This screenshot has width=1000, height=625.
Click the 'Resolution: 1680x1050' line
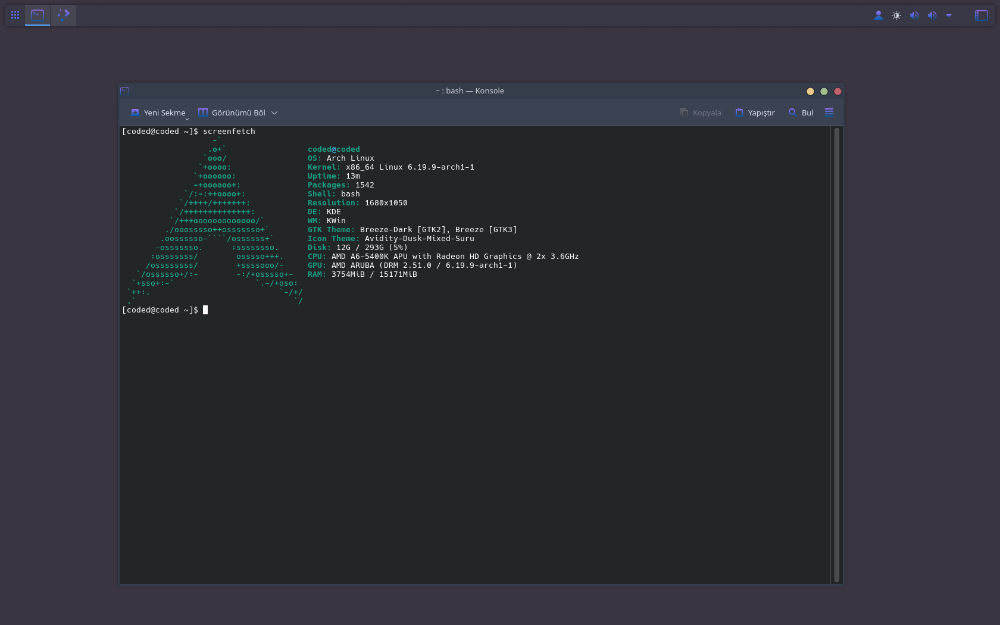pos(357,203)
